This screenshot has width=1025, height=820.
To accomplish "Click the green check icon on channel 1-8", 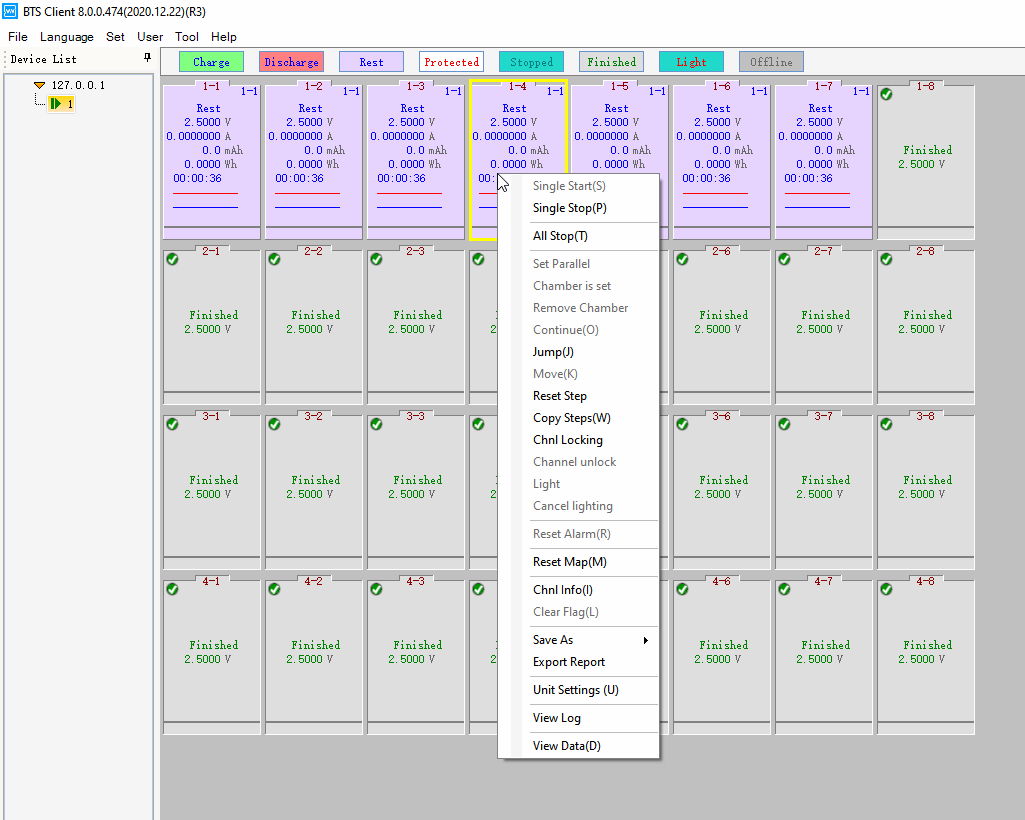I will click(x=886, y=95).
